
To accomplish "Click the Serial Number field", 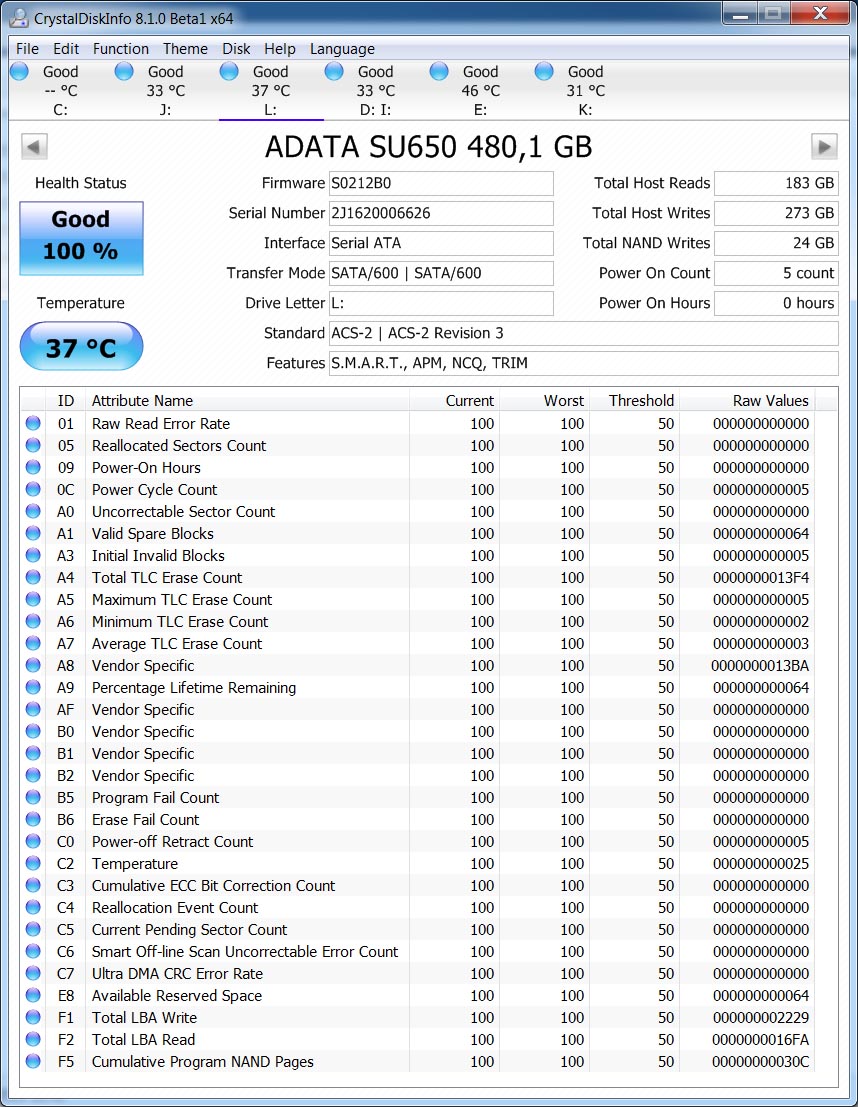I will (441, 213).
